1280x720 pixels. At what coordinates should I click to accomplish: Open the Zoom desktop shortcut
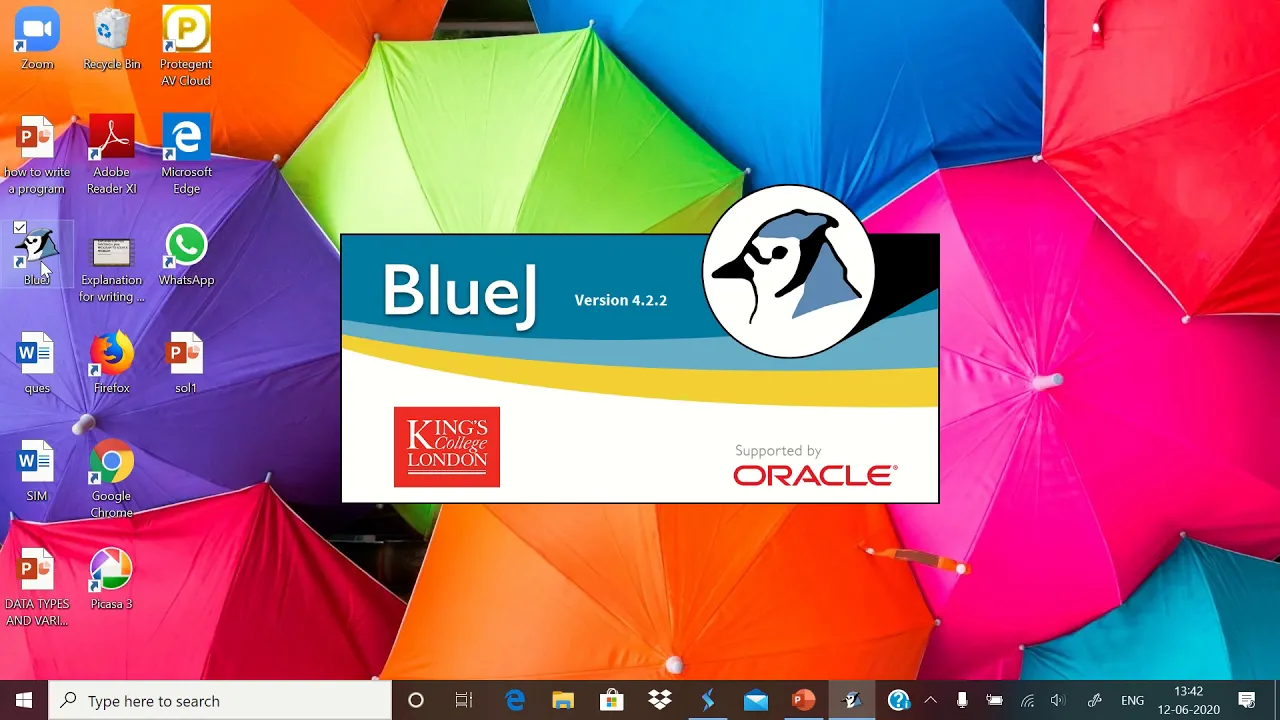coord(37,38)
